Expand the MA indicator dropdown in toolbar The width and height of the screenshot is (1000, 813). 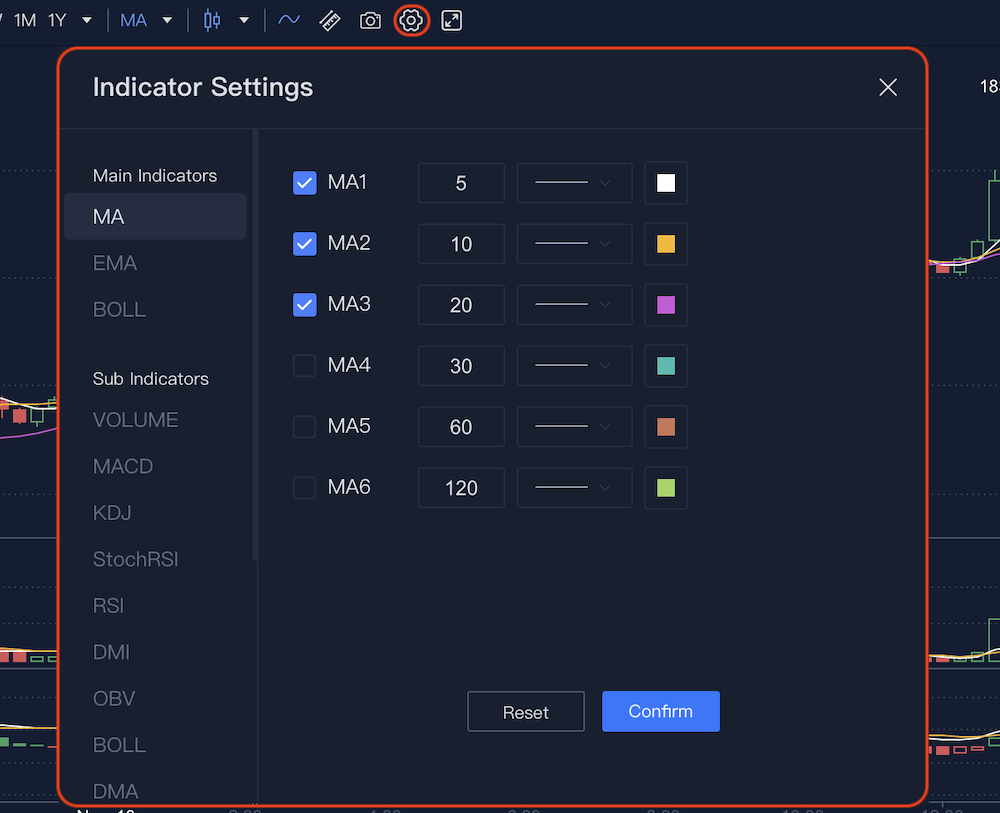coord(167,20)
